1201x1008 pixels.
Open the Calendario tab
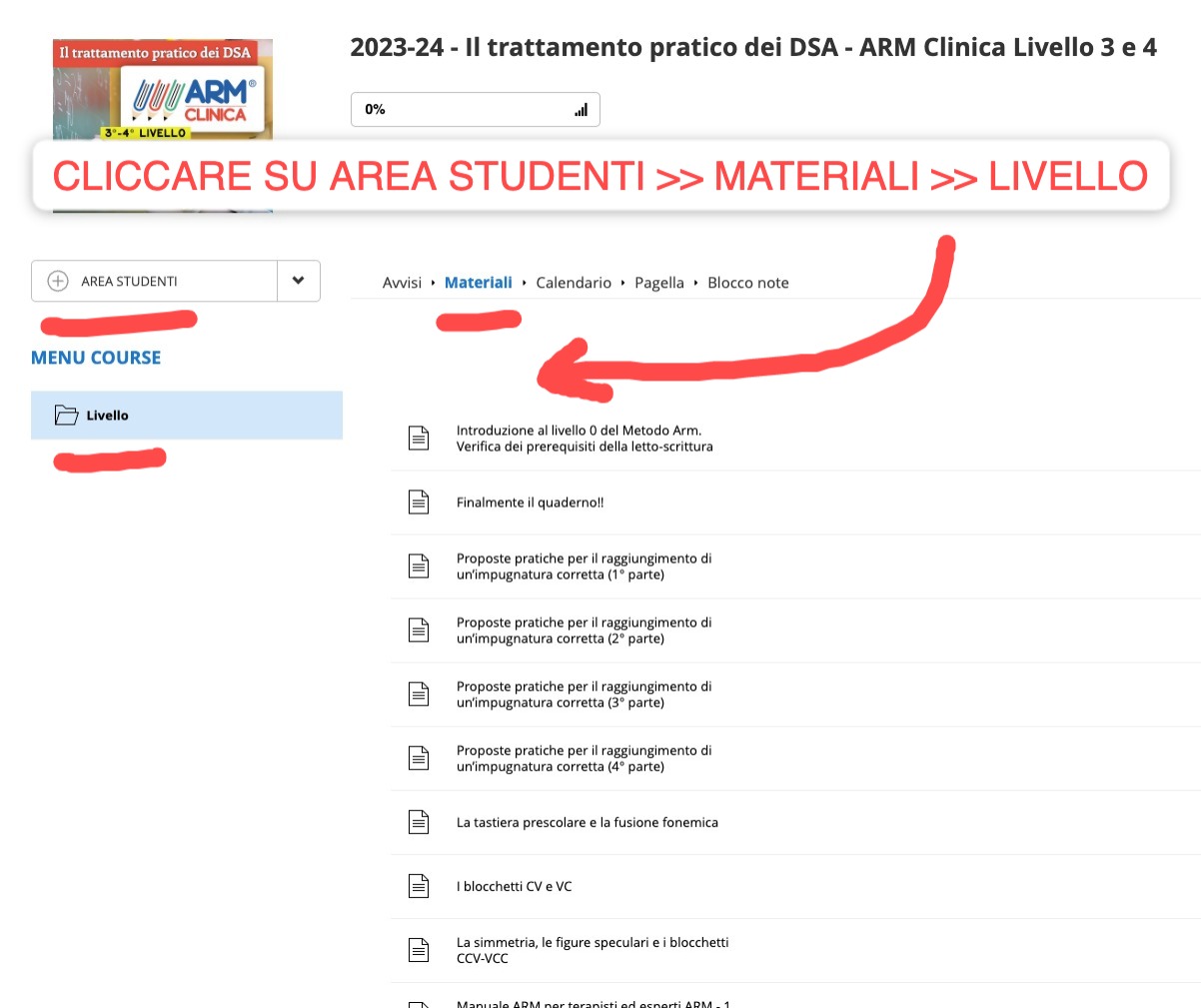574,283
